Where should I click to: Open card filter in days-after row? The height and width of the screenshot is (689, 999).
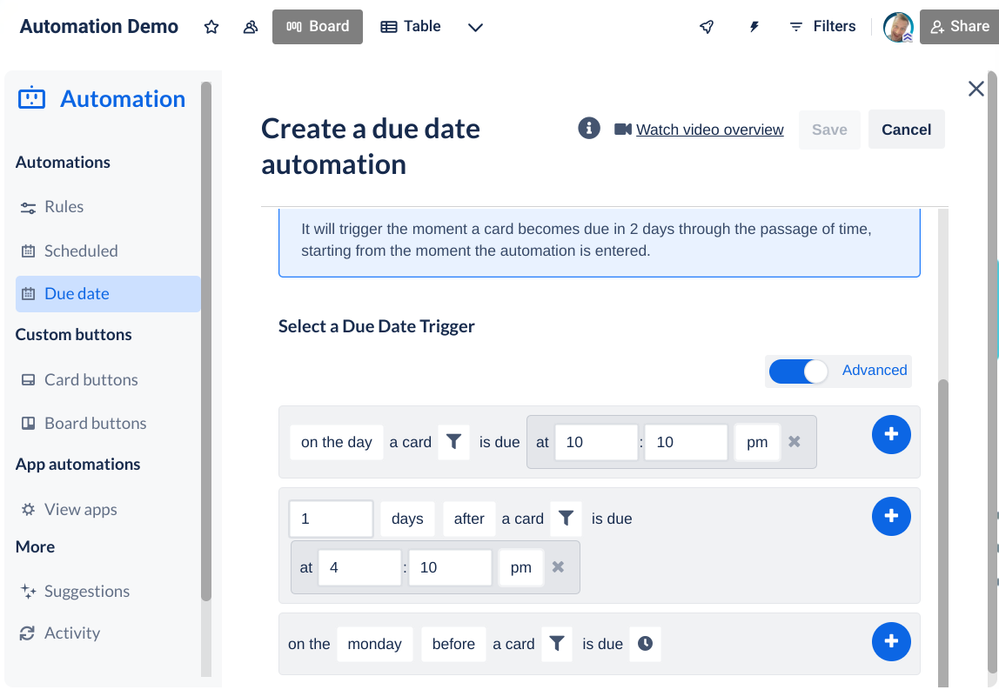566,518
